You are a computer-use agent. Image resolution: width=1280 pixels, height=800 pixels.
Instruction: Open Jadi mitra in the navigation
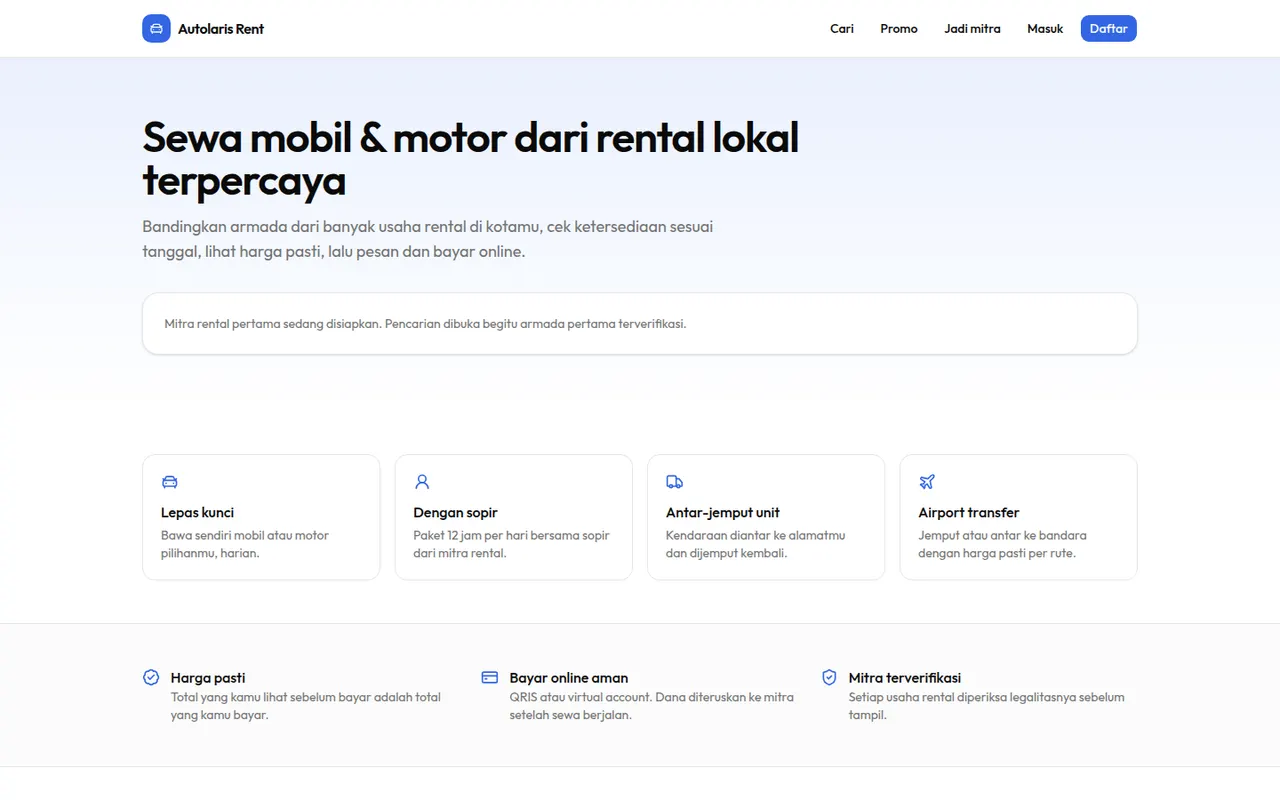(x=972, y=29)
